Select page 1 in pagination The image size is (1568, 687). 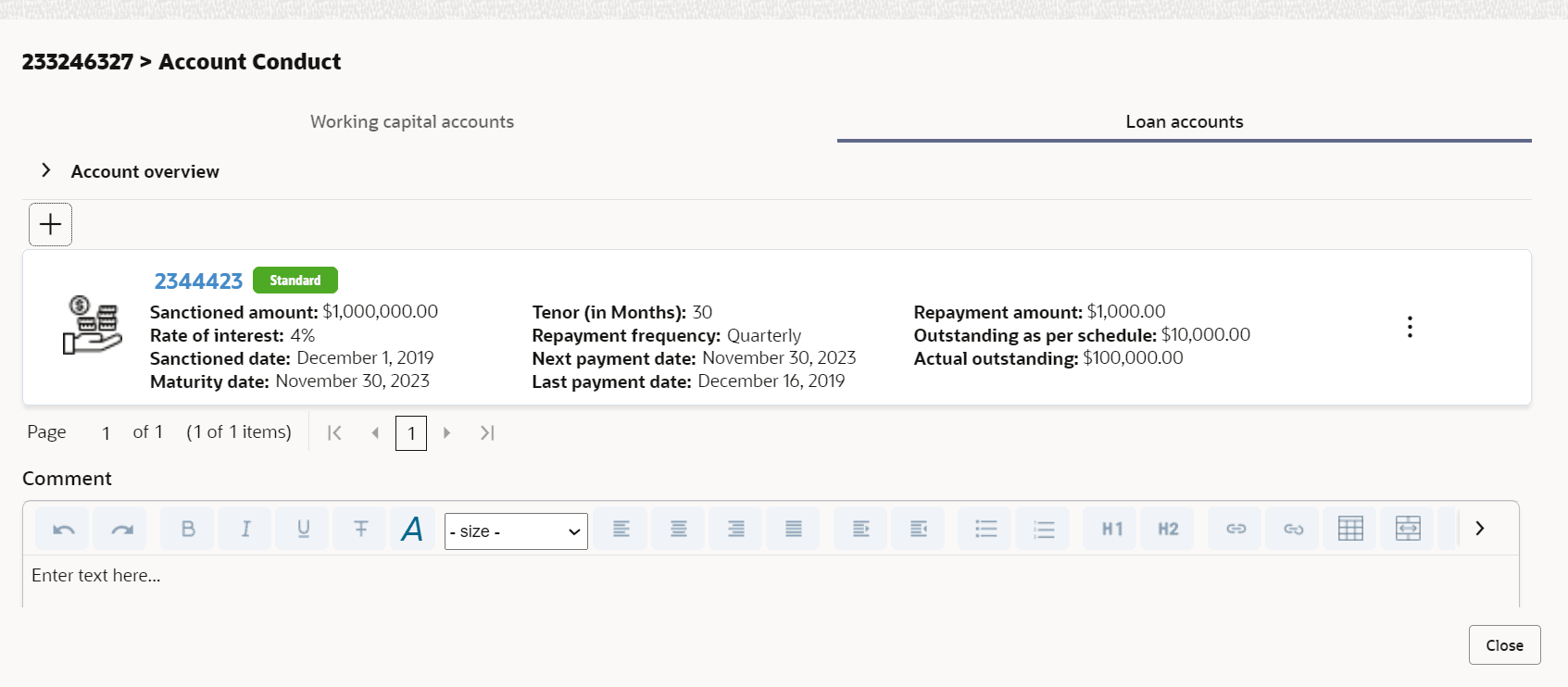coord(411,433)
